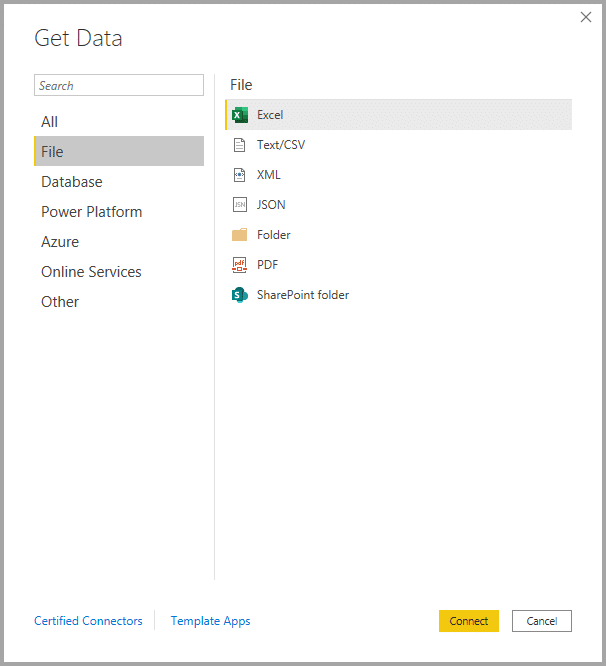Screen dimensions: 606x666
Task: Show Online Services connectors
Action: [91, 272]
